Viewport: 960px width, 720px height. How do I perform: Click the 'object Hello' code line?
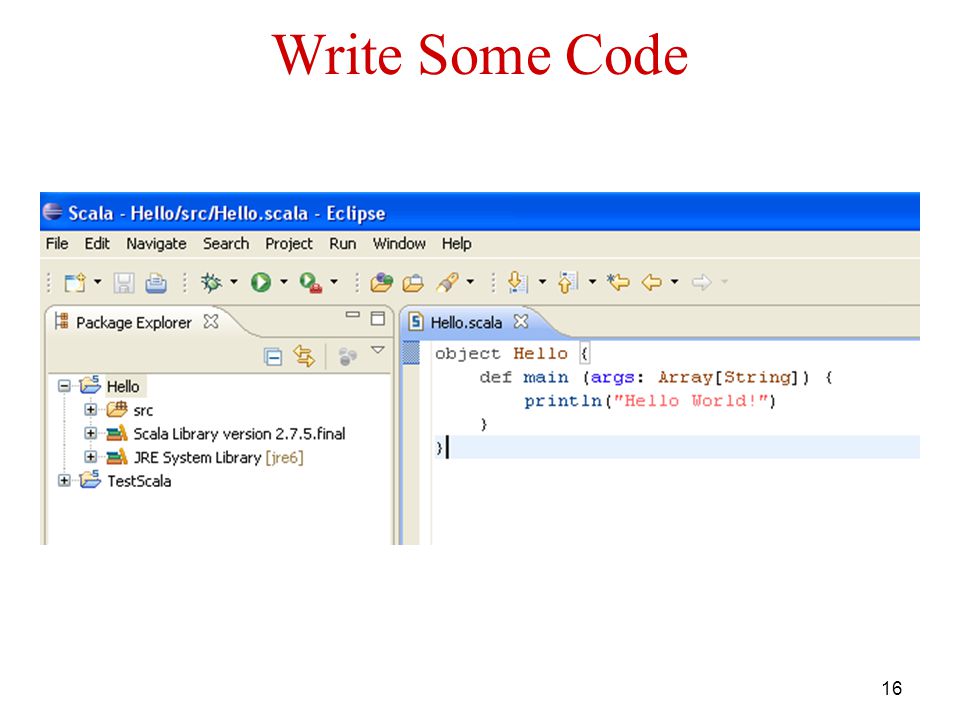point(512,354)
